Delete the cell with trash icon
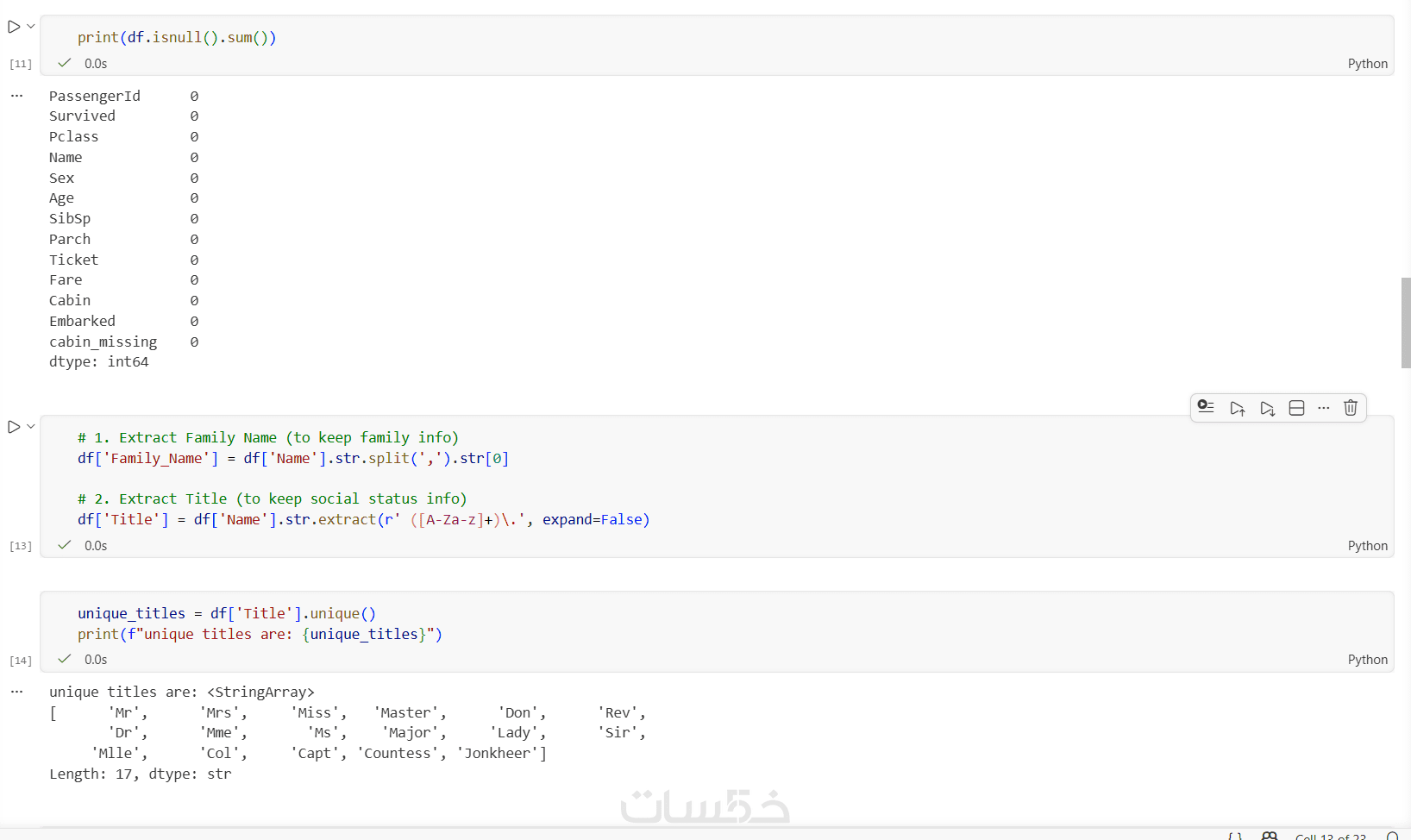Viewport: 1411px width, 840px height. click(x=1351, y=408)
